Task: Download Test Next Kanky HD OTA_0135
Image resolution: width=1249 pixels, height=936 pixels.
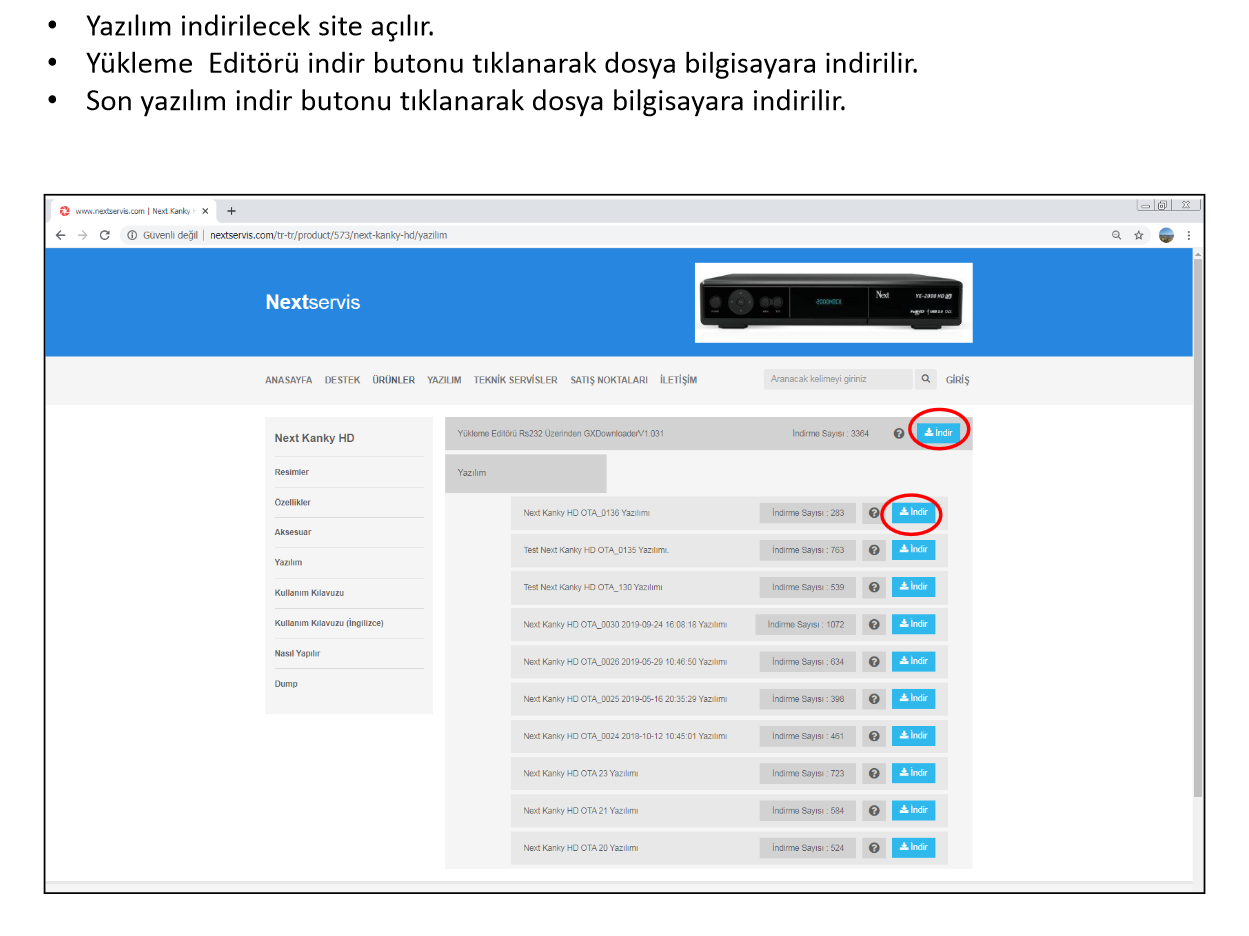Action: (x=913, y=549)
